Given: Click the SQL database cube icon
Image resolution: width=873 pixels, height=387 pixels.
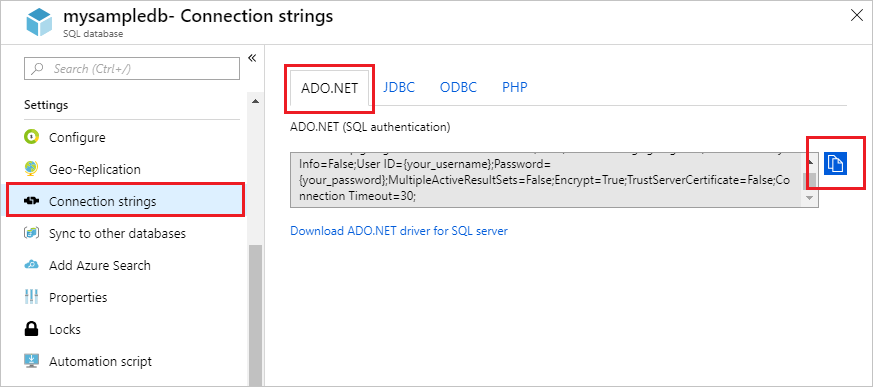Looking at the screenshot, I should coord(40,23).
